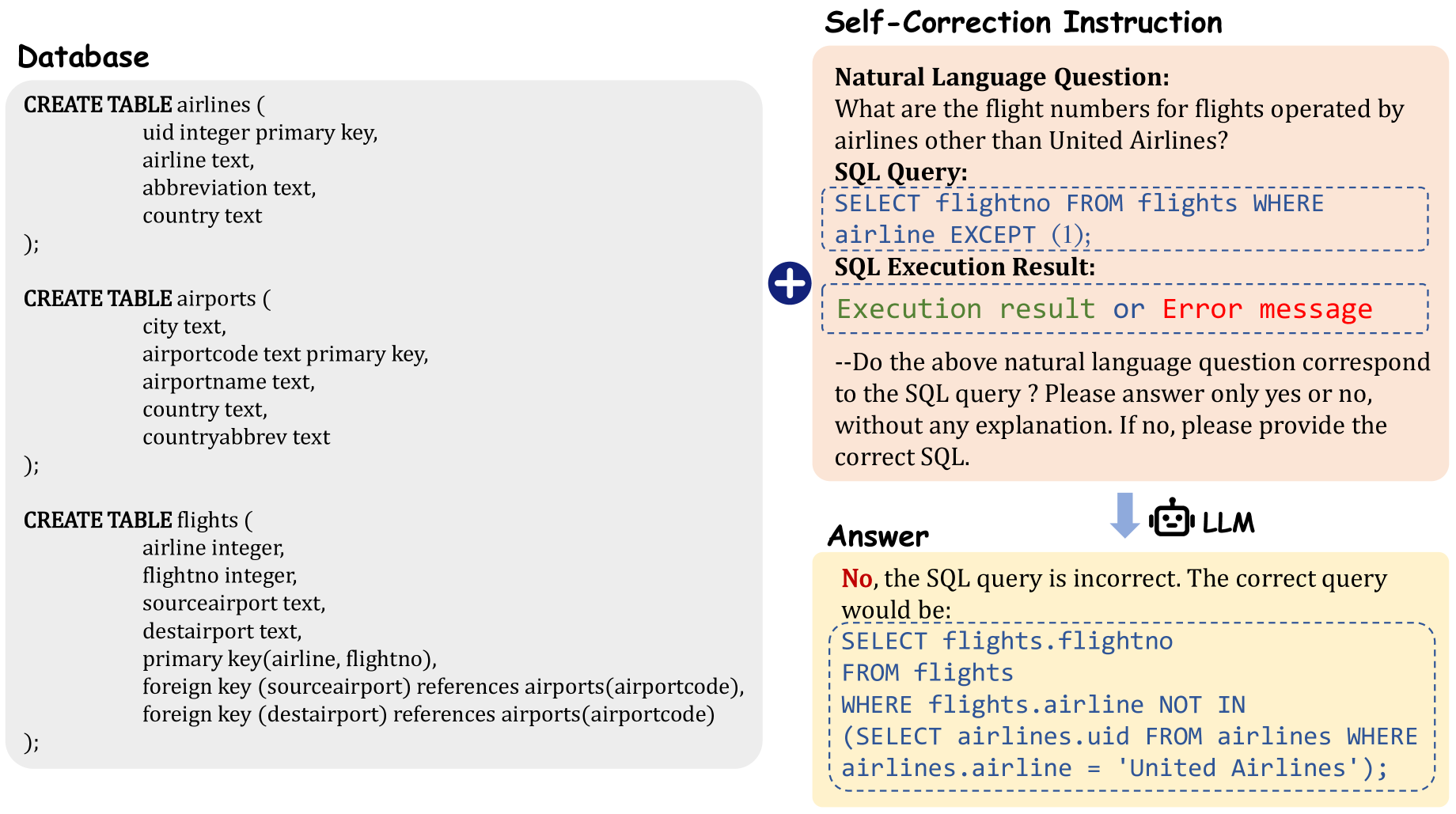Viewport: 1456px width, 814px height.
Task: Click the "primary key(airline, flightno)" line
Action: 289,658
